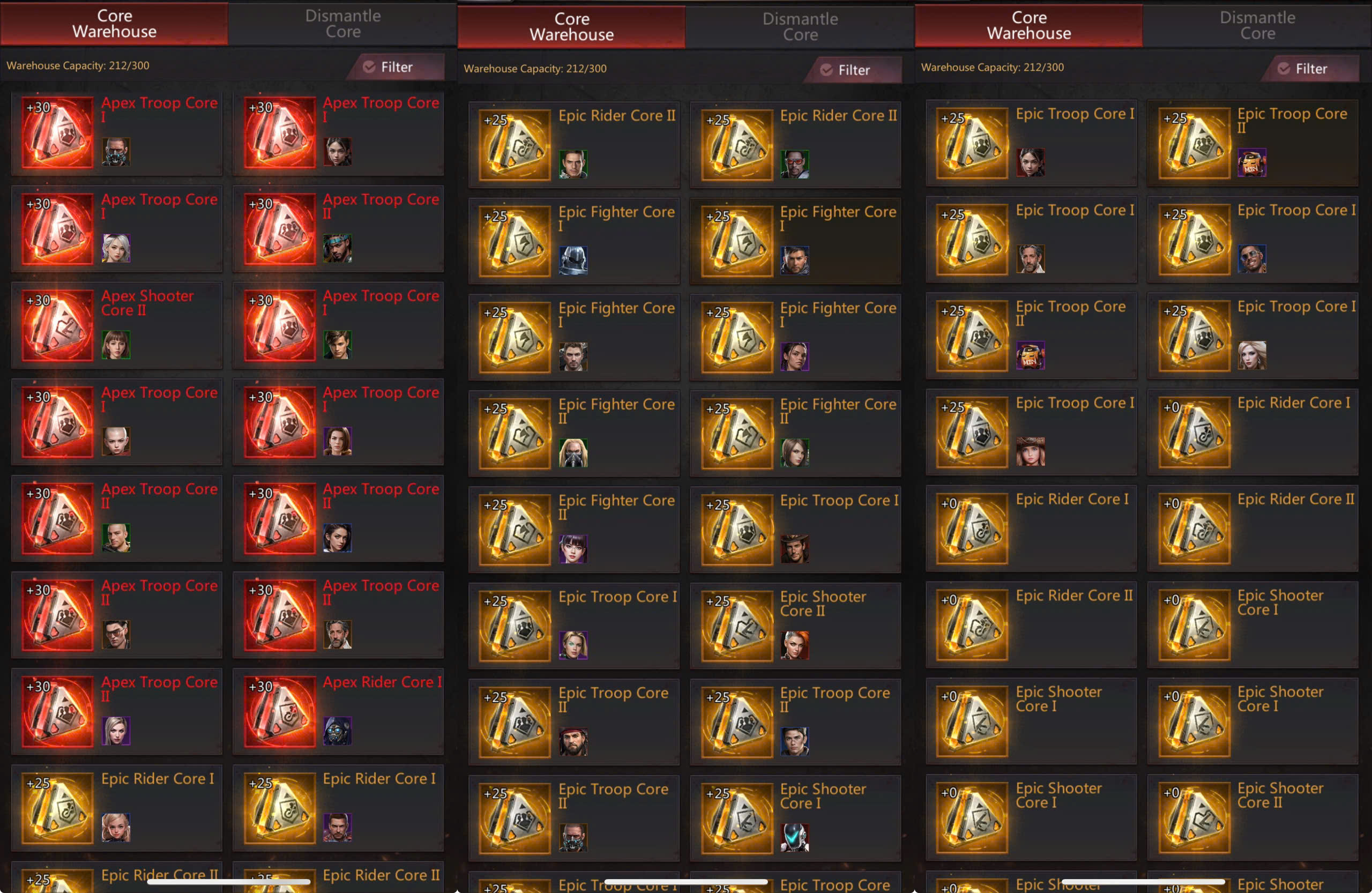Image resolution: width=1372 pixels, height=893 pixels.
Task: Open the Apex Rider Core I icon
Action: tap(280, 711)
